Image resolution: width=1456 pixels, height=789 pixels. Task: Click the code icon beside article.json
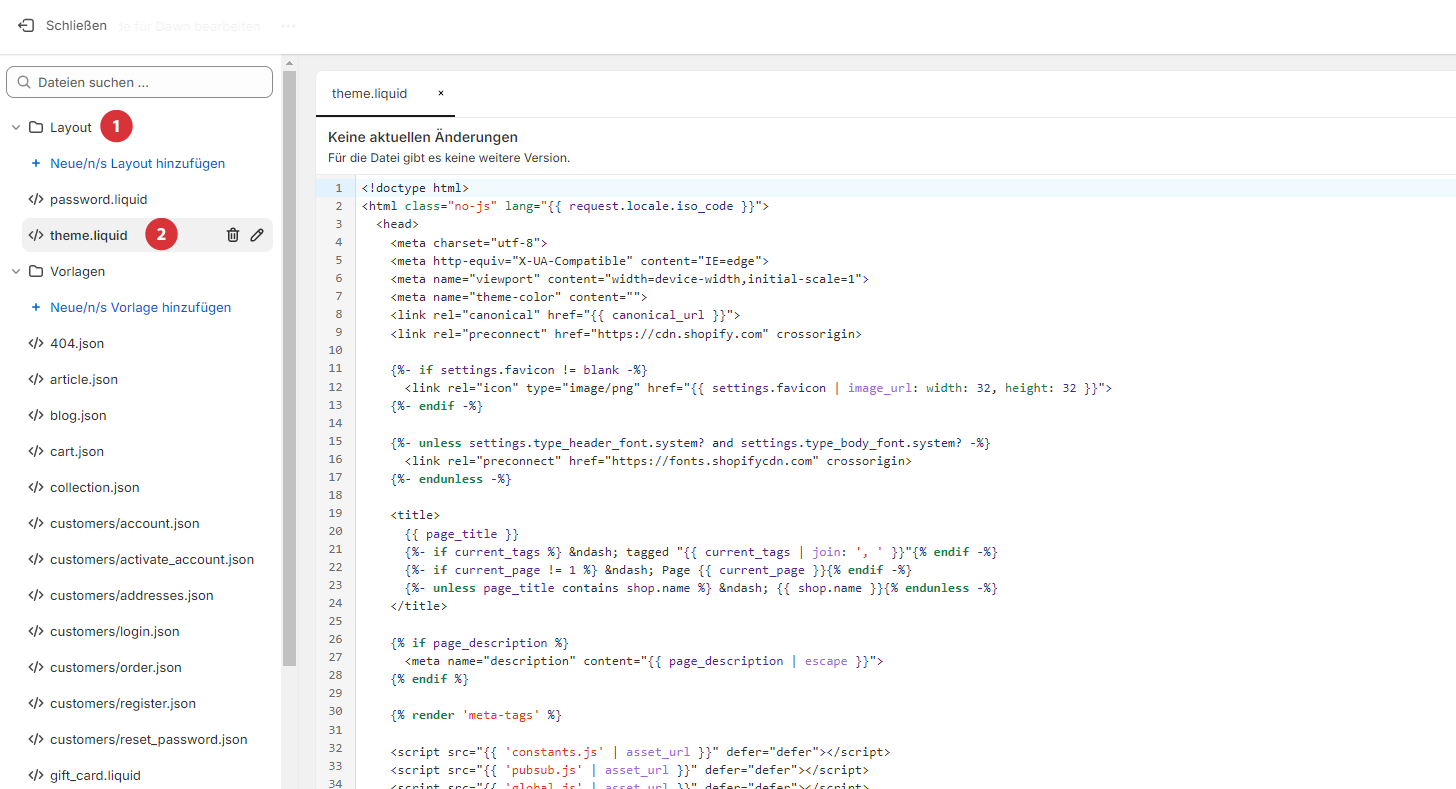36,379
